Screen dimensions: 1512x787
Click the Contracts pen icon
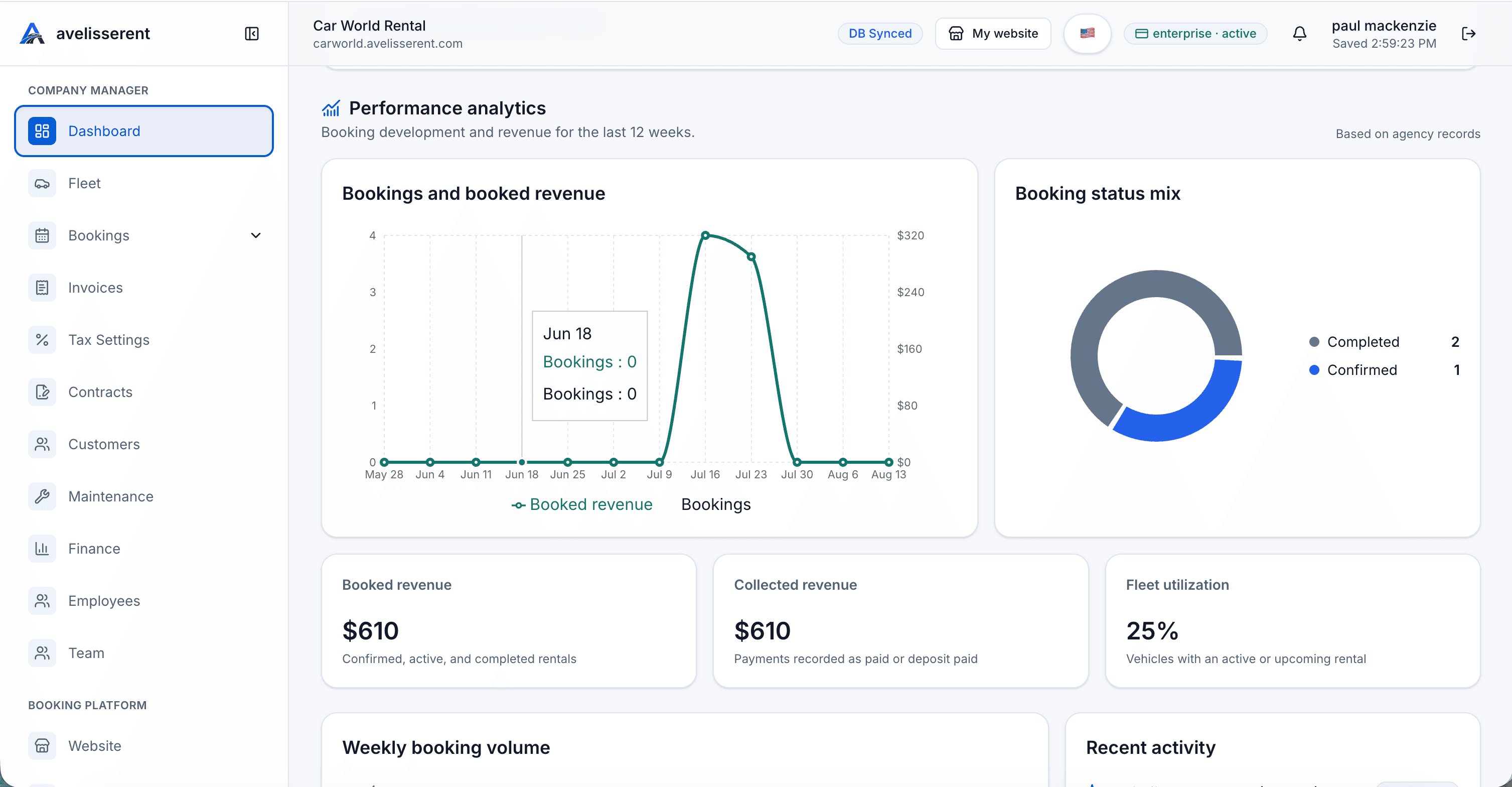click(42, 392)
